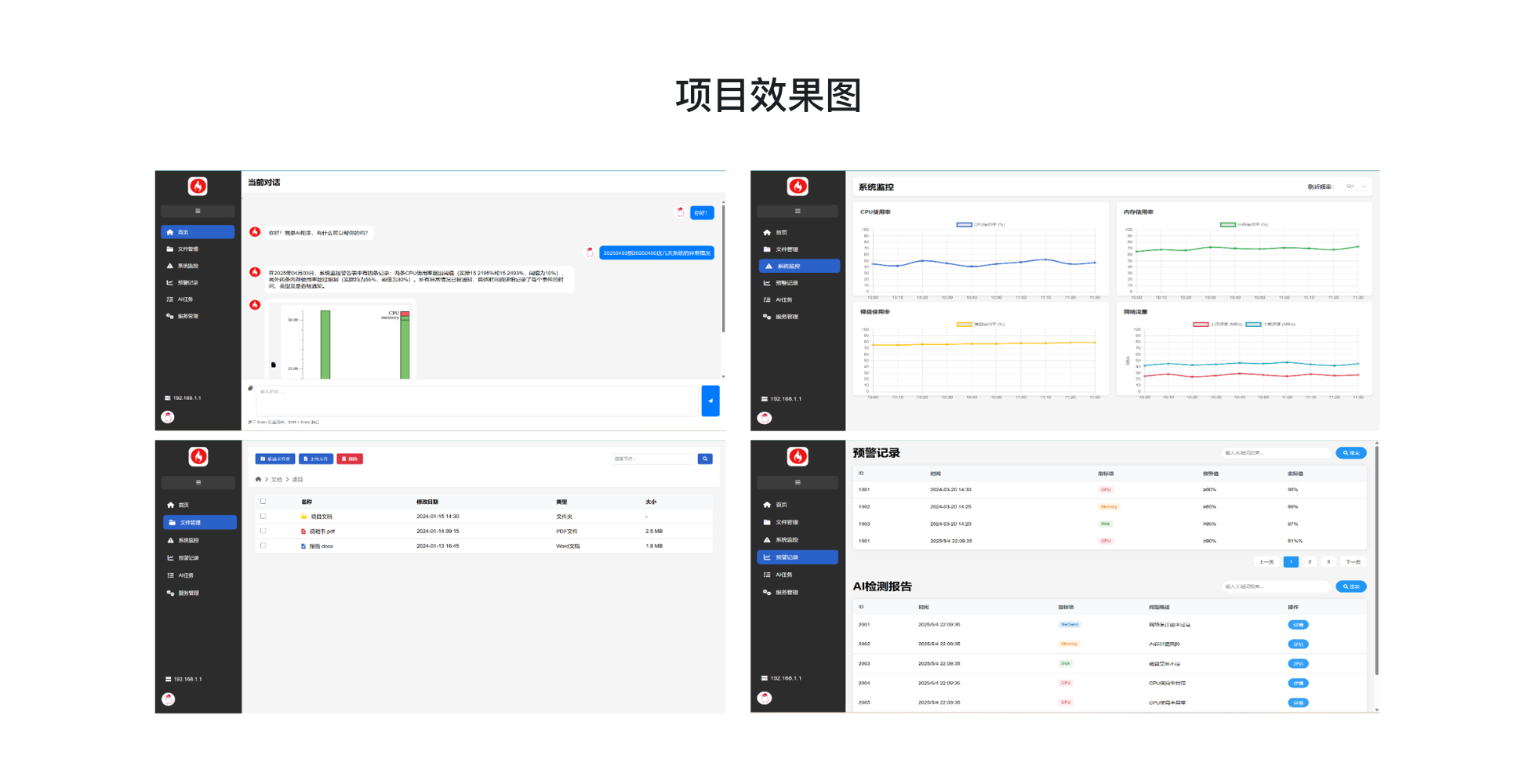Click Memory tag in alert row 1002
This screenshot has width=1537, height=784.
click(1109, 506)
